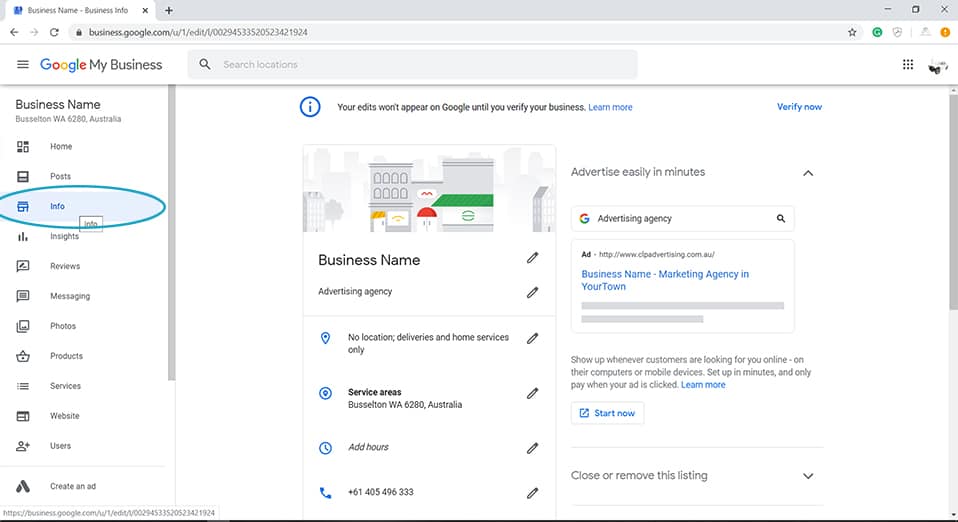958x522 pixels.
Task: Click the search magnifier icon in the search bar
Action: tap(205, 64)
